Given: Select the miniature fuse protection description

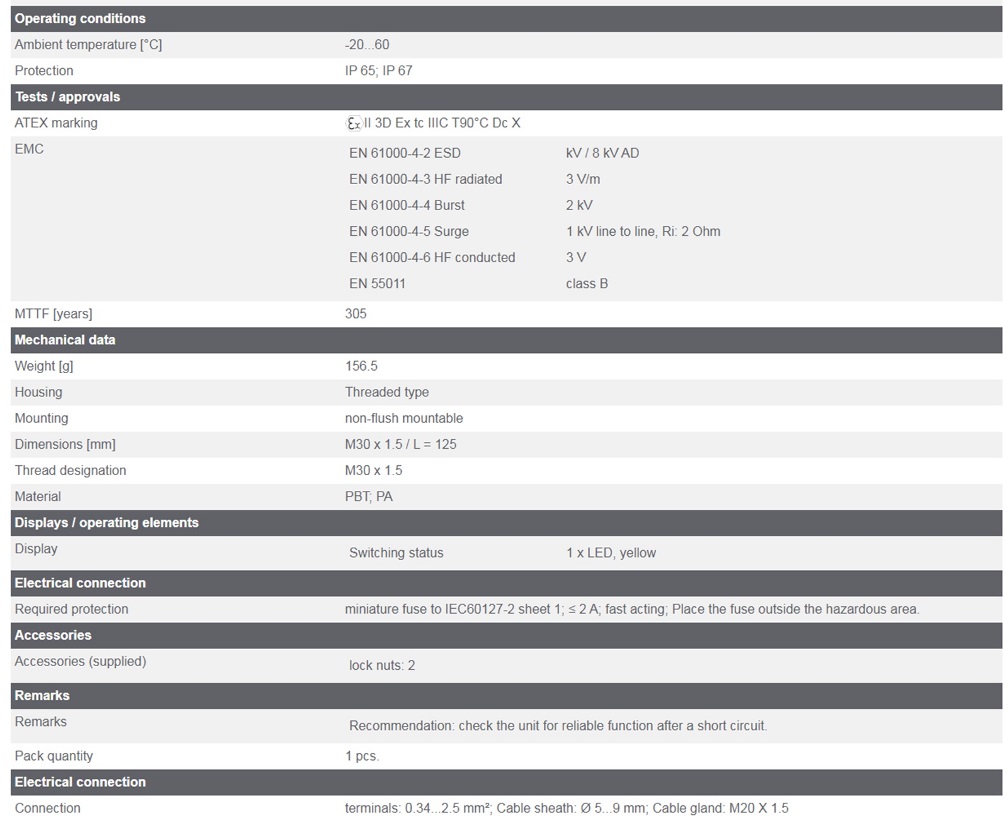Looking at the screenshot, I should [x=632, y=609].
